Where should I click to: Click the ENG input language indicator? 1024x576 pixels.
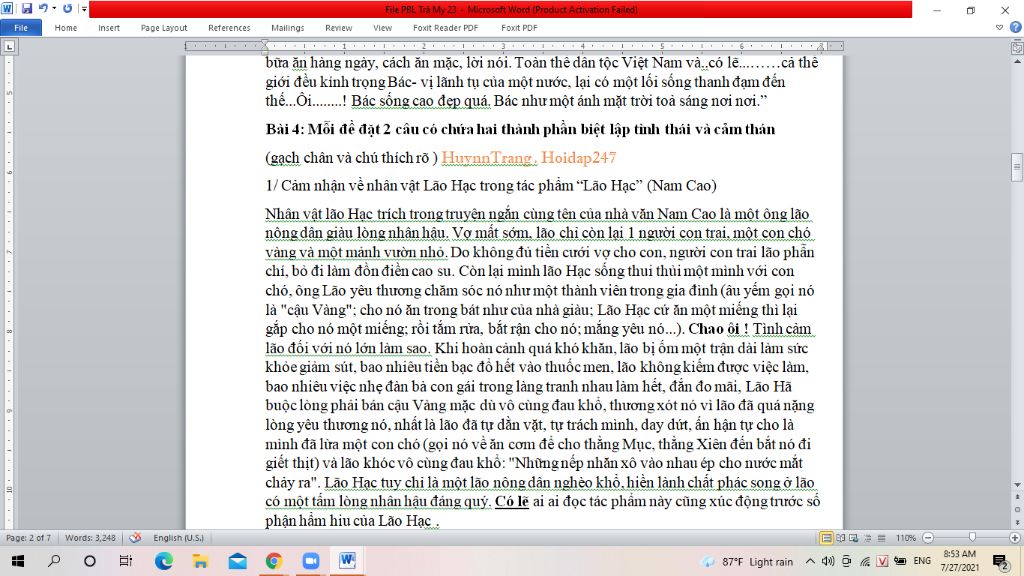click(922, 561)
